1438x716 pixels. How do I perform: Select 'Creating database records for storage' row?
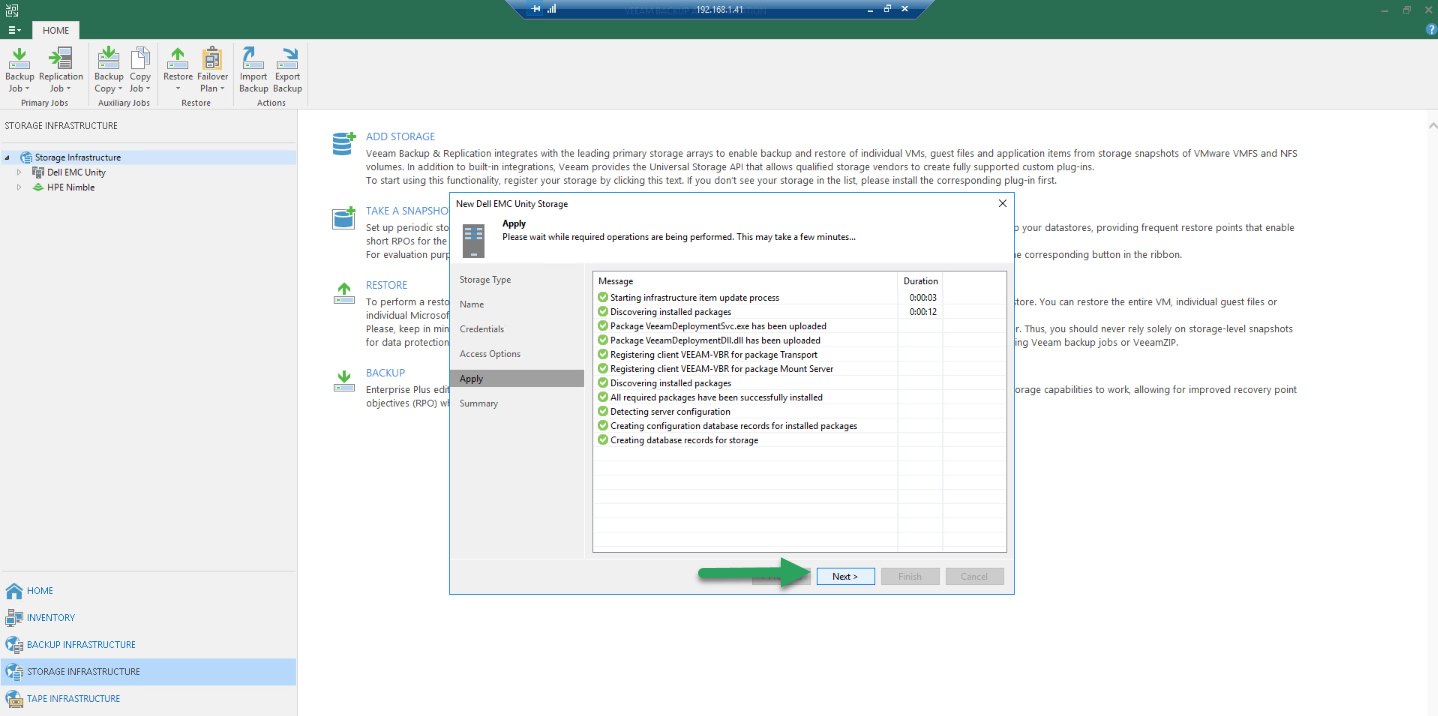click(799, 440)
